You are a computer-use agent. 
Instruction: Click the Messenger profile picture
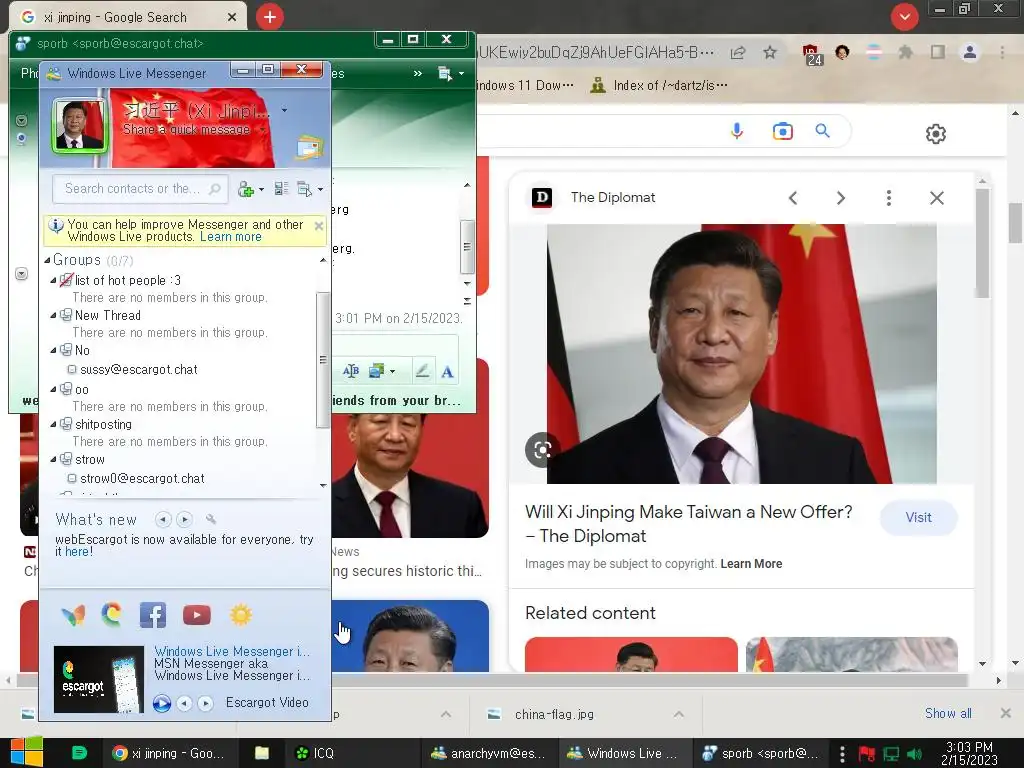pos(79,126)
